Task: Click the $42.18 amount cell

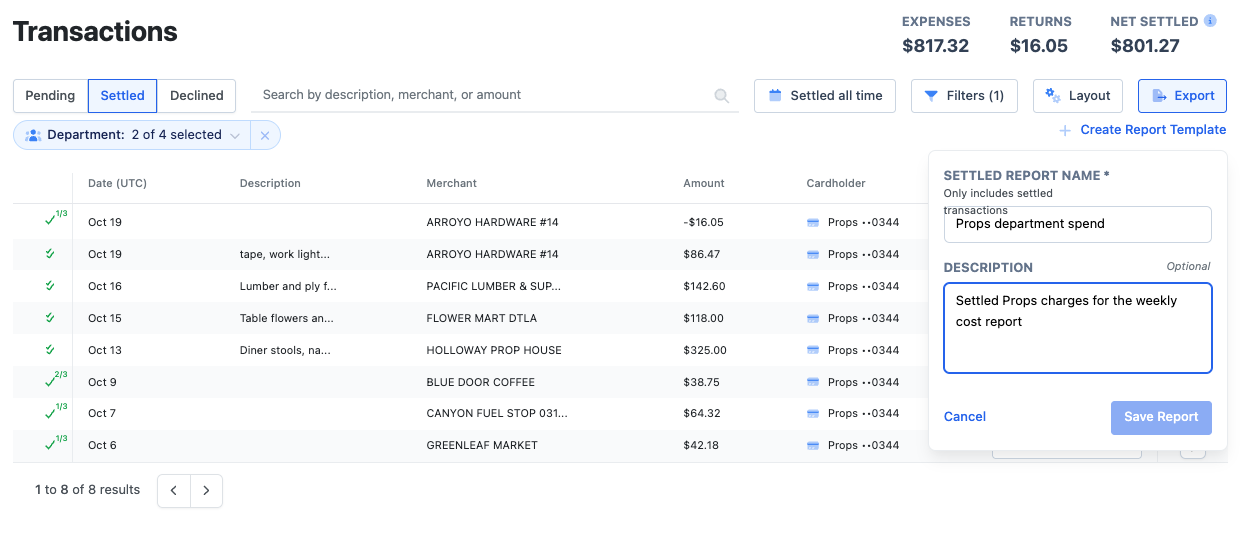Action: pyautogui.click(x=702, y=445)
